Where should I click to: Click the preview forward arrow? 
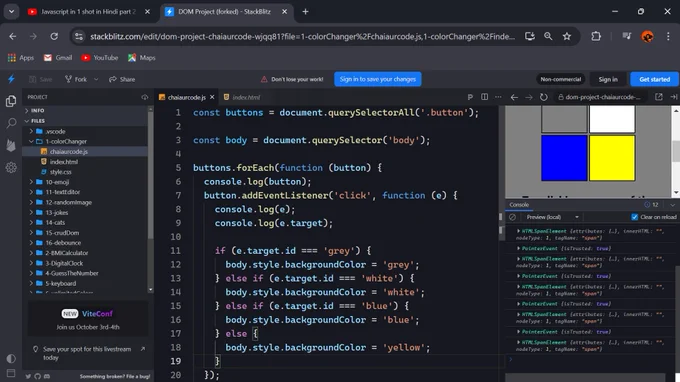529,97
